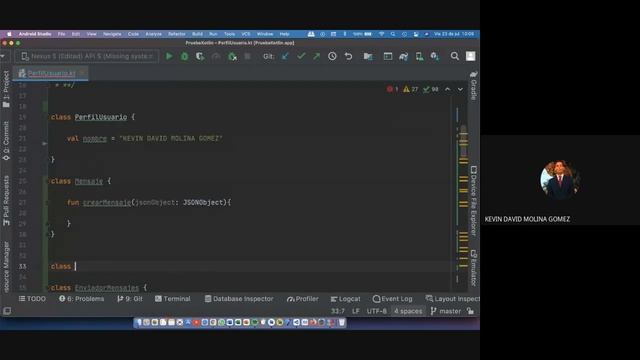Click Sync Project with Gradle Files icon
640x360 pixels.
404,56
